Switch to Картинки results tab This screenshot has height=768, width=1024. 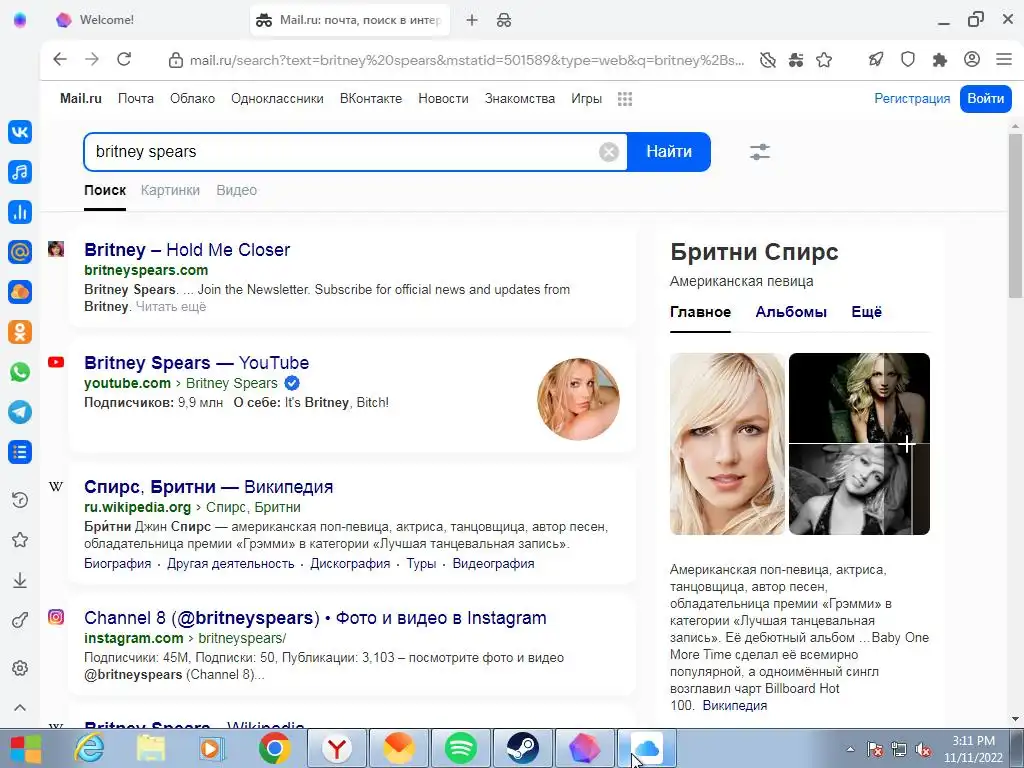click(170, 190)
